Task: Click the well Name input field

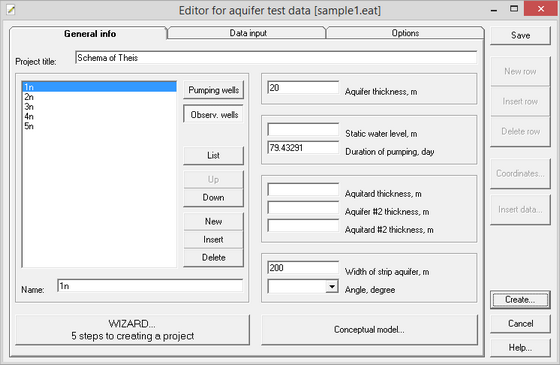Action: pyautogui.click(x=150, y=286)
